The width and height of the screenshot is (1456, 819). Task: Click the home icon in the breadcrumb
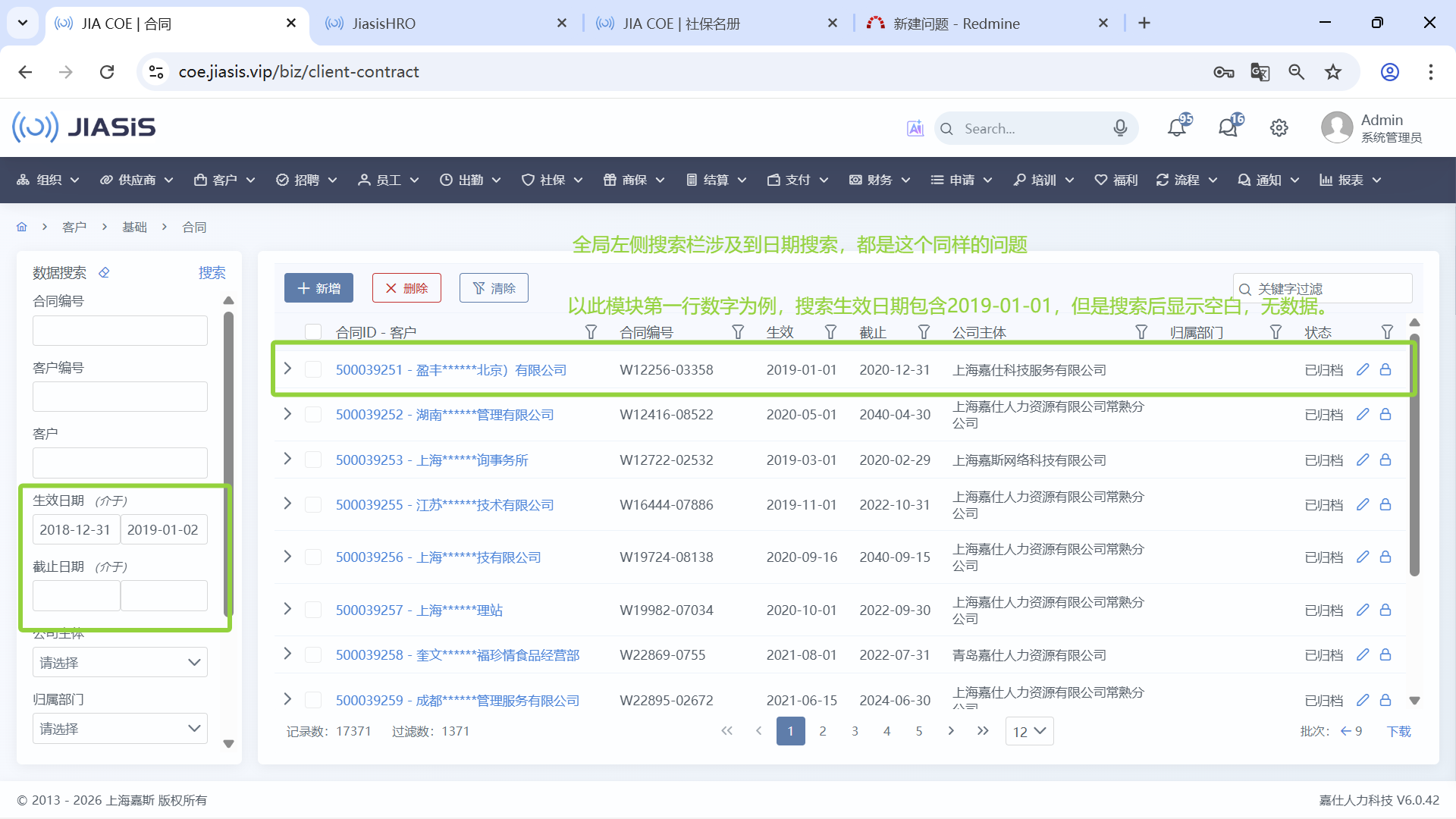click(22, 227)
